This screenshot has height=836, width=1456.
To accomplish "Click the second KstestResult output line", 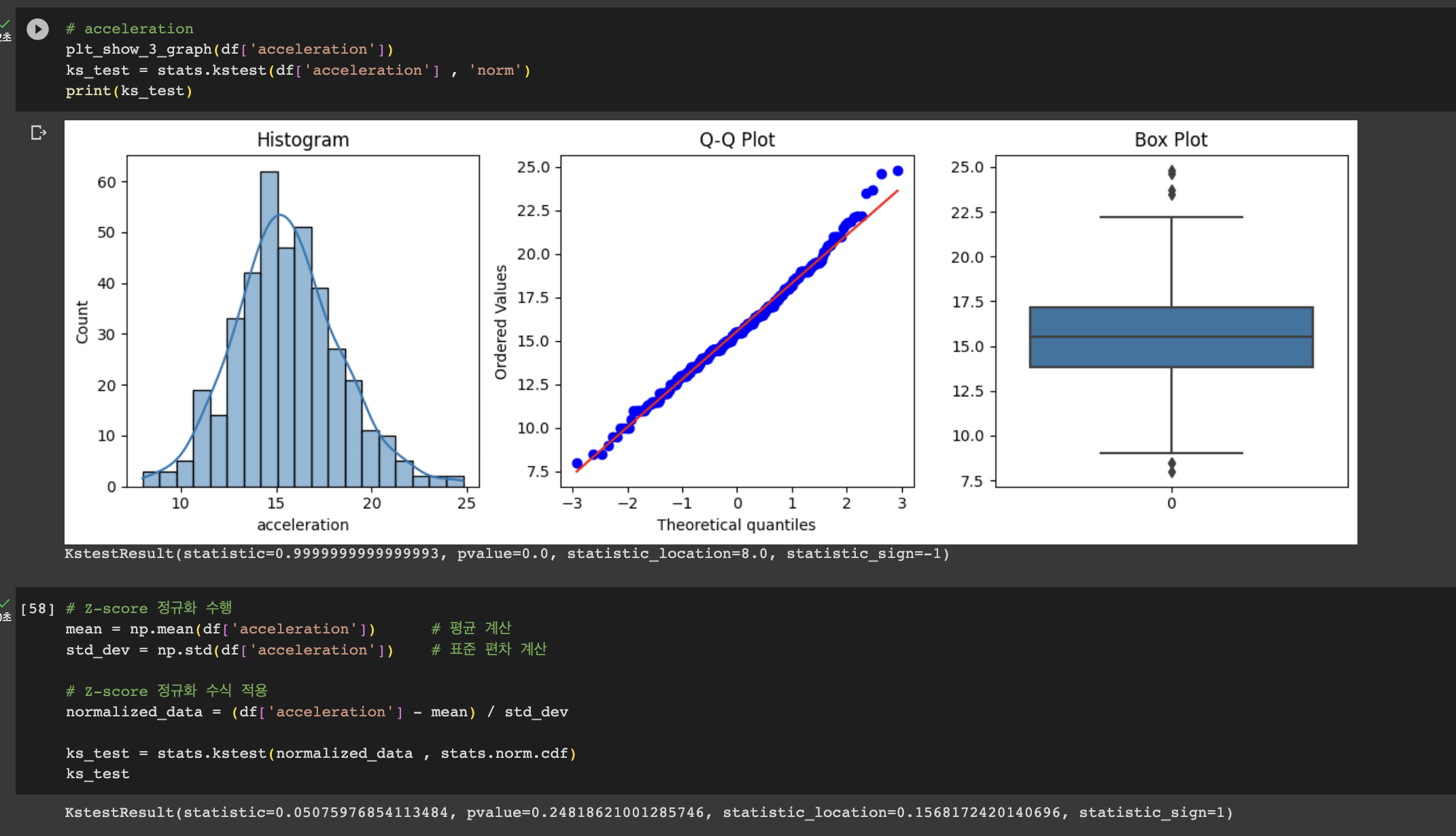I will (x=648, y=812).
